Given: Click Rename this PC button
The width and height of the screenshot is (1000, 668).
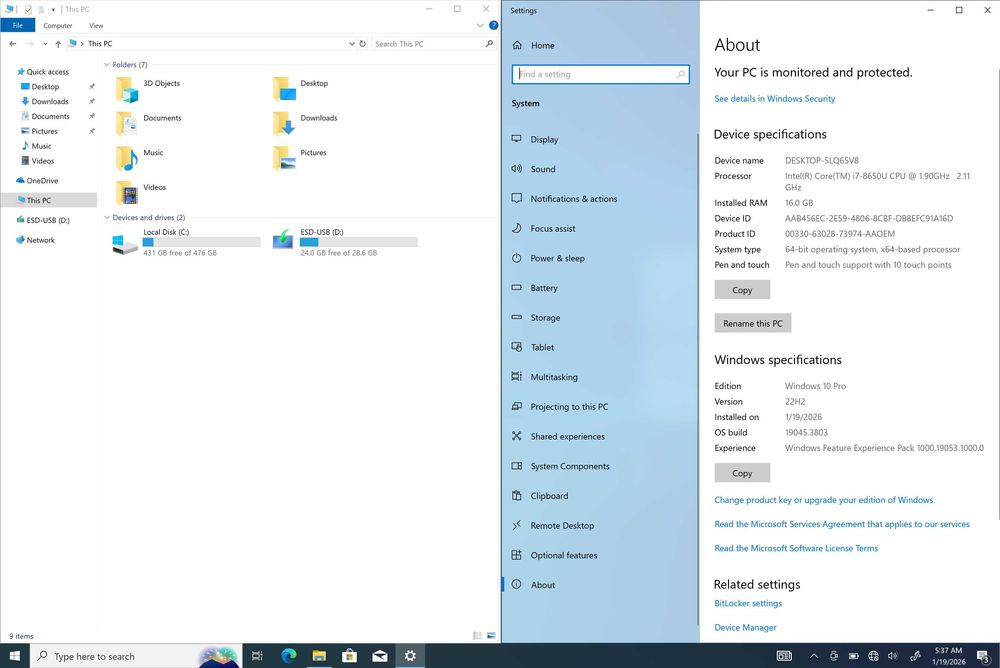Looking at the screenshot, I should 753,323.
